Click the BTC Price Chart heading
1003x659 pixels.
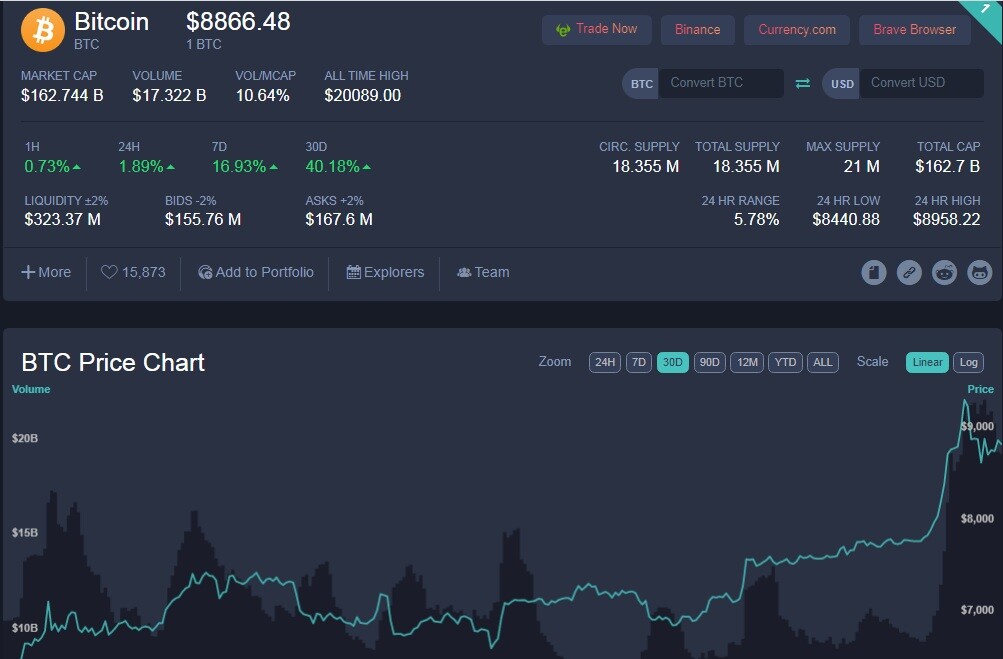click(x=113, y=362)
